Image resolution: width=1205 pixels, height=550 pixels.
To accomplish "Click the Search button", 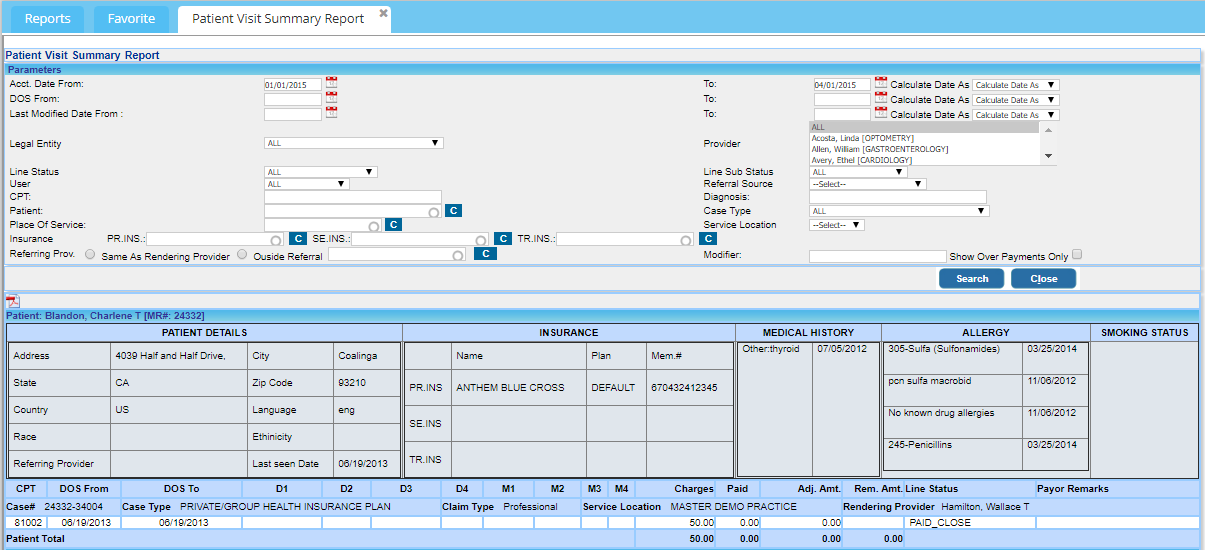I will tap(971, 279).
